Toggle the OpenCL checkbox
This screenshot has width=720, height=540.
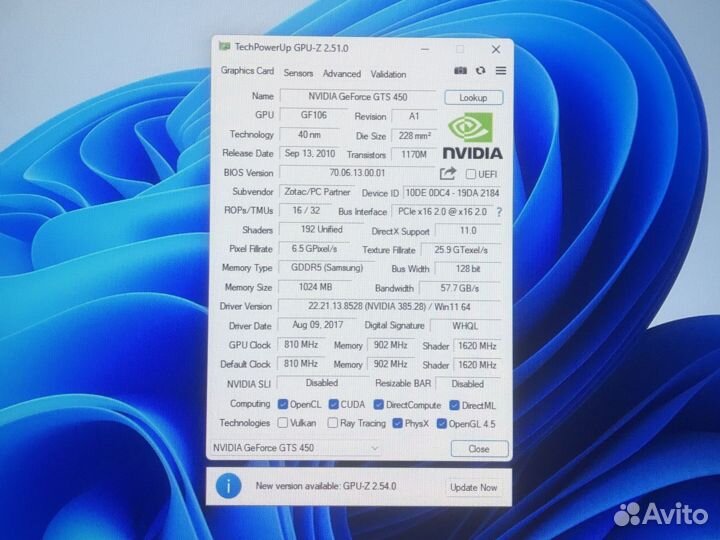283,405
